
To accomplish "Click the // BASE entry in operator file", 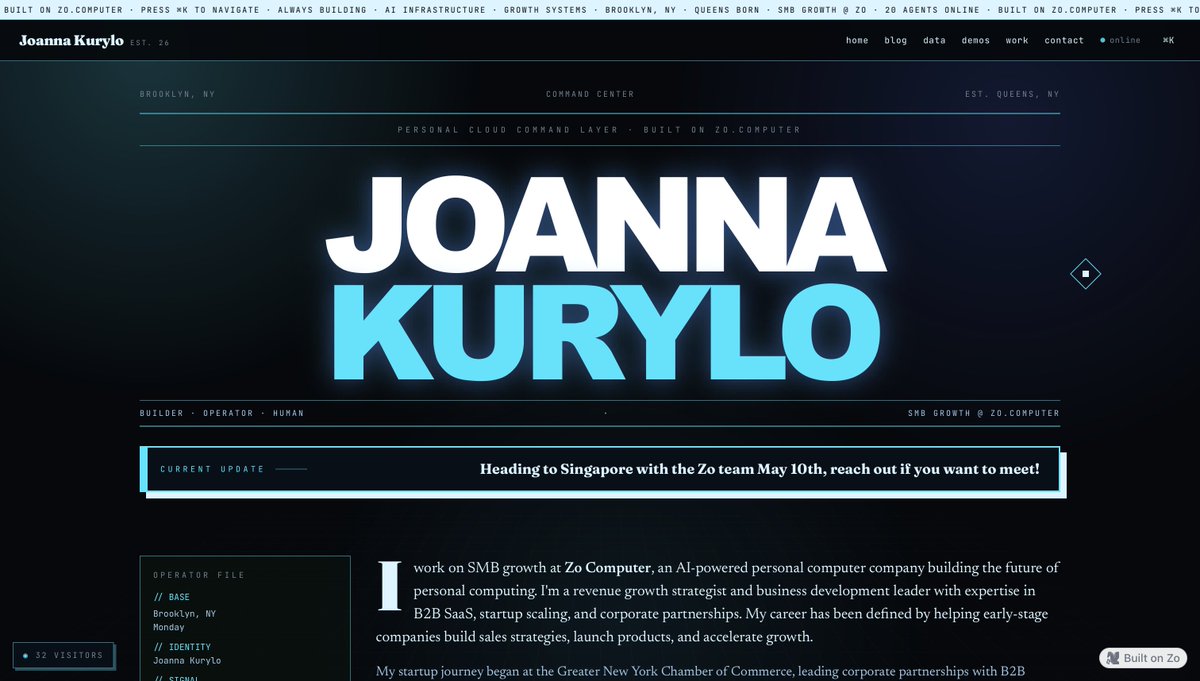I will point(171,597).
